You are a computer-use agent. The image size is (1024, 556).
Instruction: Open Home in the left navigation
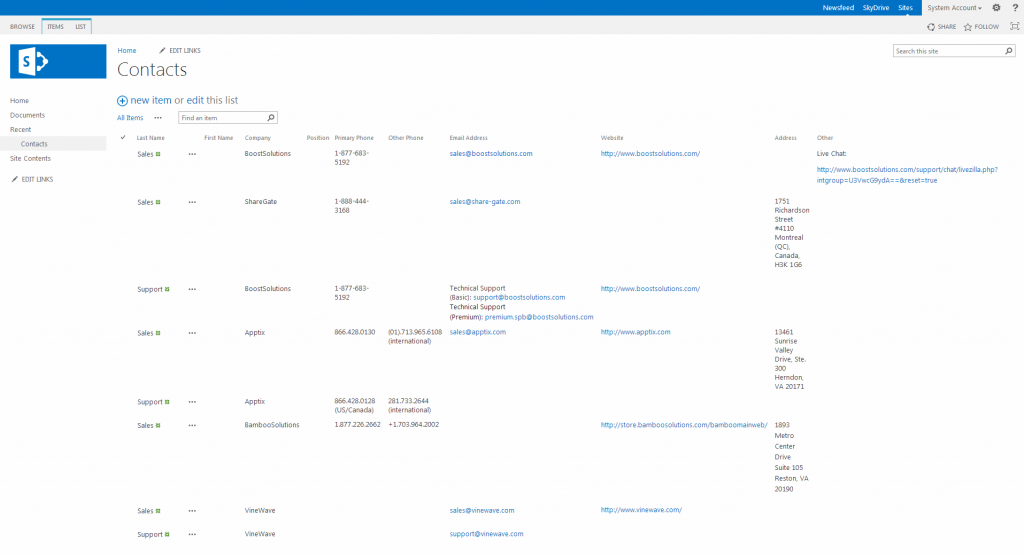pos(20,101)
